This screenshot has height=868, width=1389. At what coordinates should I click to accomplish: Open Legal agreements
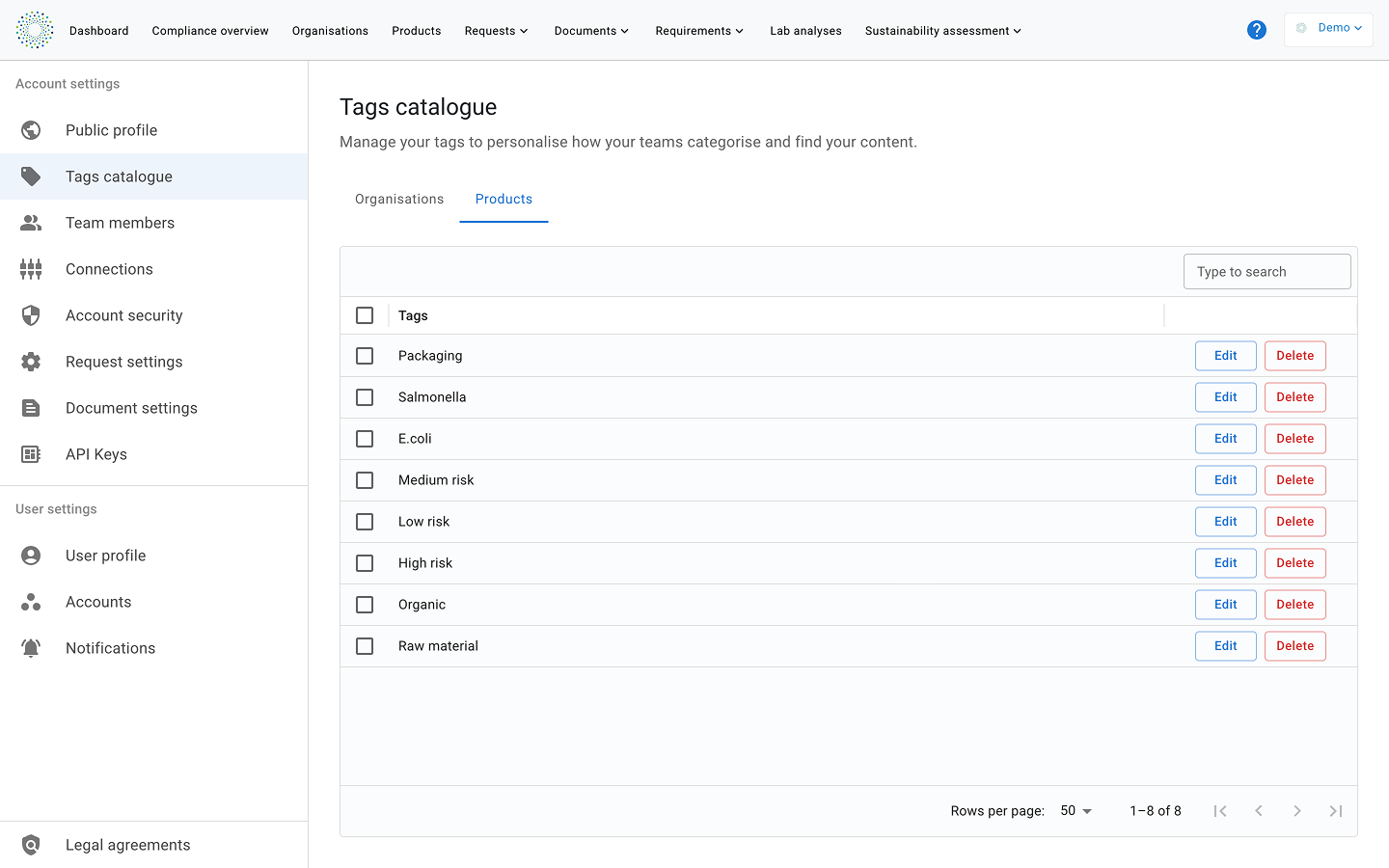coord(154,845)
